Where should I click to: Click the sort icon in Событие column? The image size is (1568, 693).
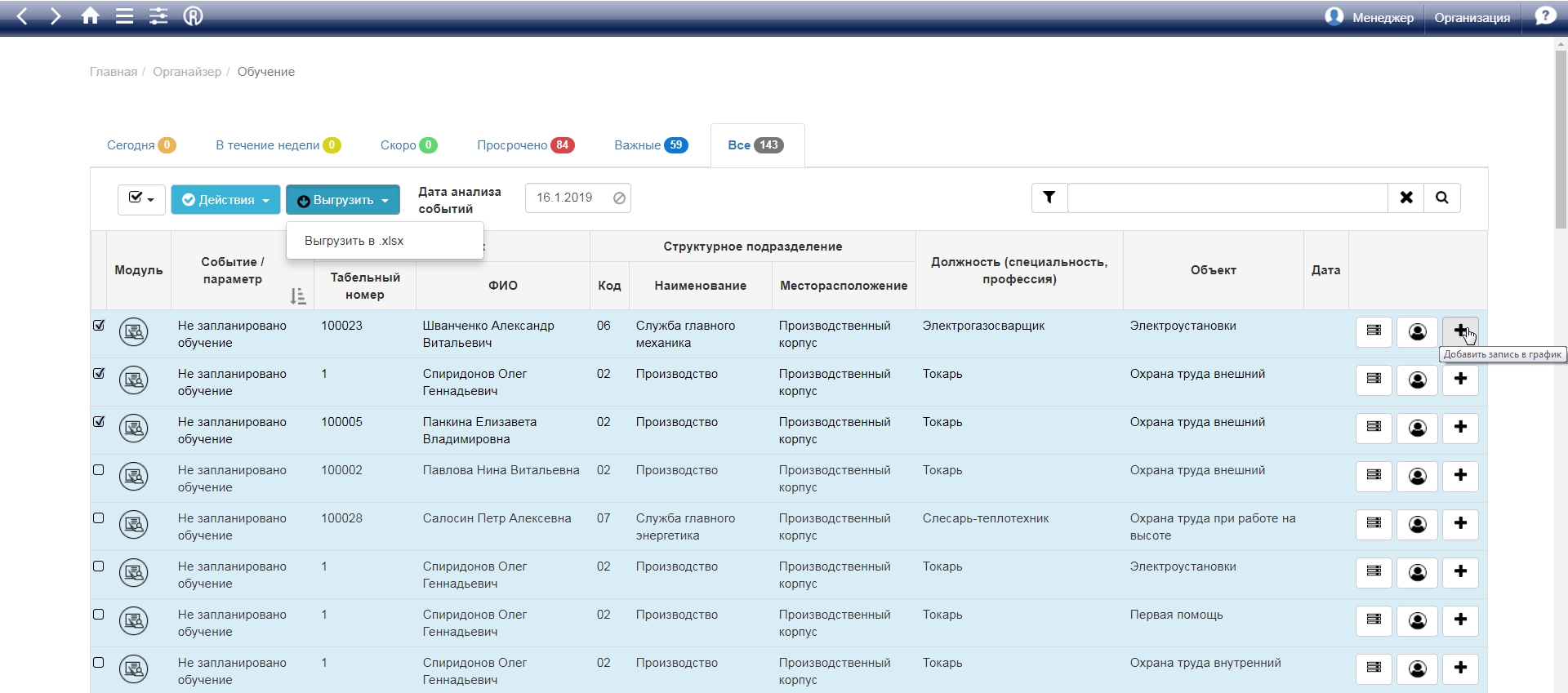(x=298, y=296)
